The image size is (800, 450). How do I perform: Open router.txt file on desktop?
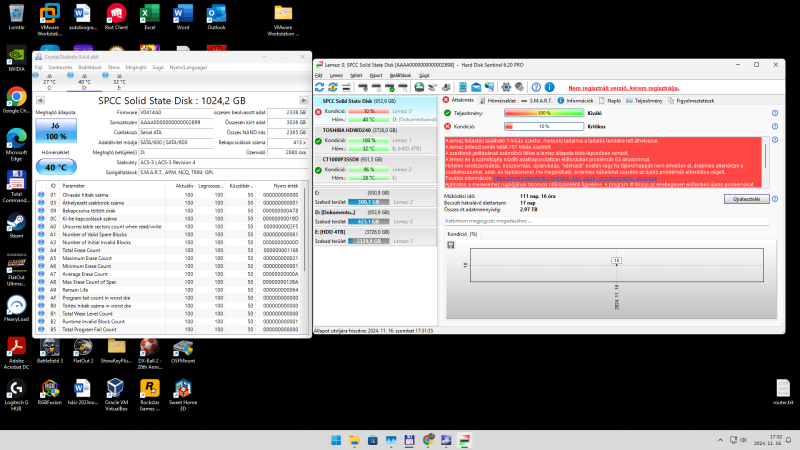click(x=783, y=392)
